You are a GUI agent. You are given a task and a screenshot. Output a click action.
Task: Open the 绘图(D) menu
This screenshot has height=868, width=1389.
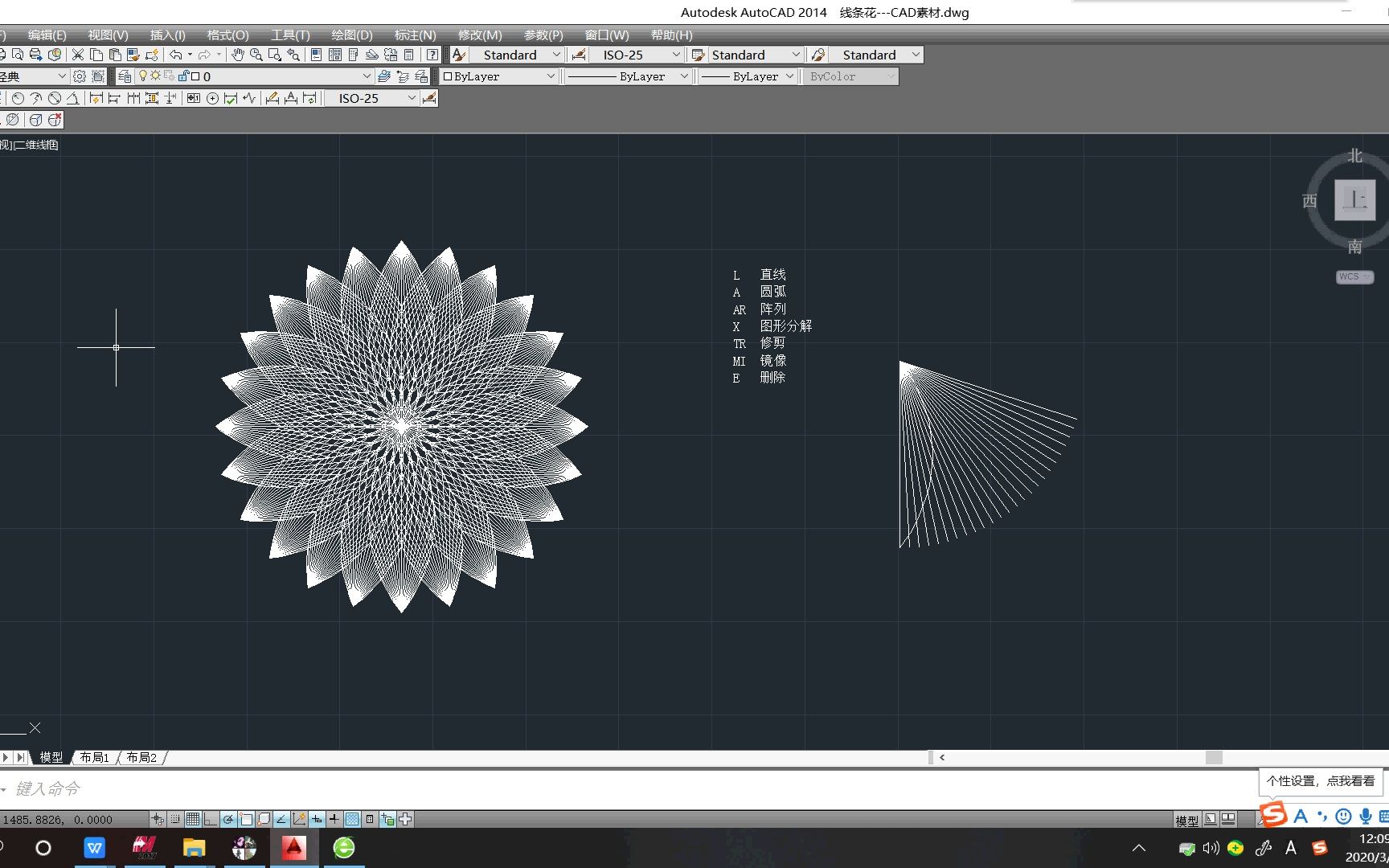coord(351,35)
